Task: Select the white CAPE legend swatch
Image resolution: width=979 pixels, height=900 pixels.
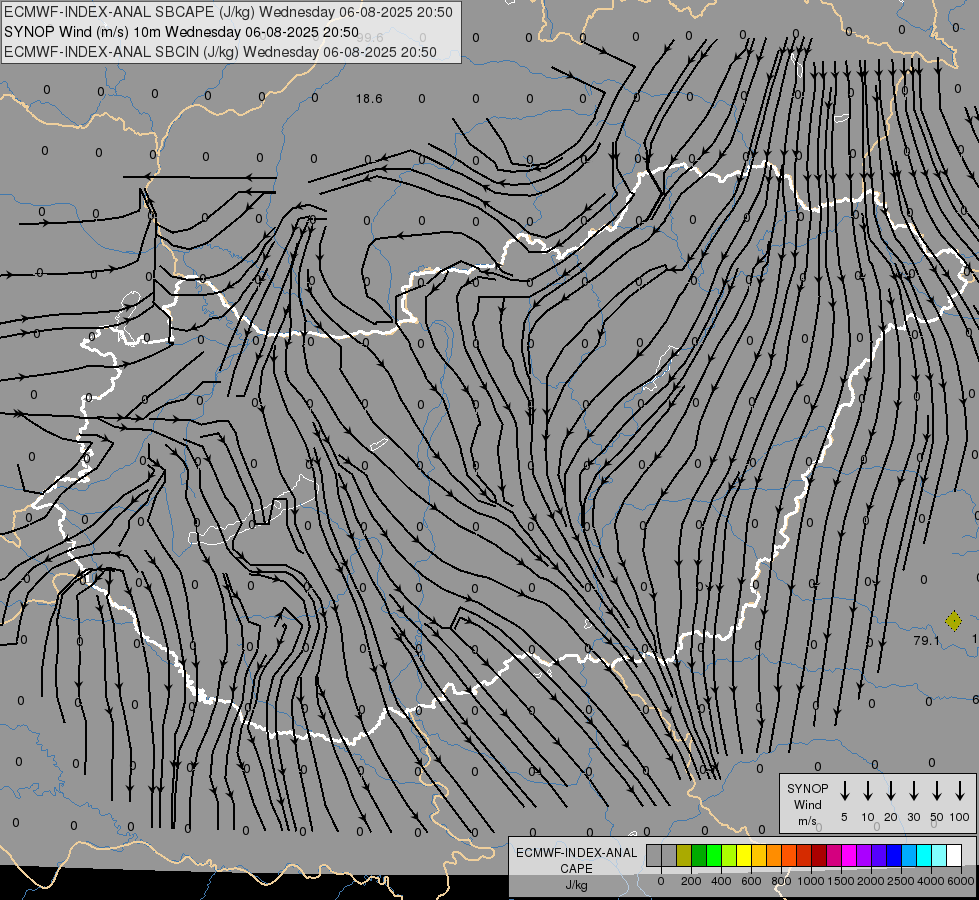Action: tap(954, 855)
